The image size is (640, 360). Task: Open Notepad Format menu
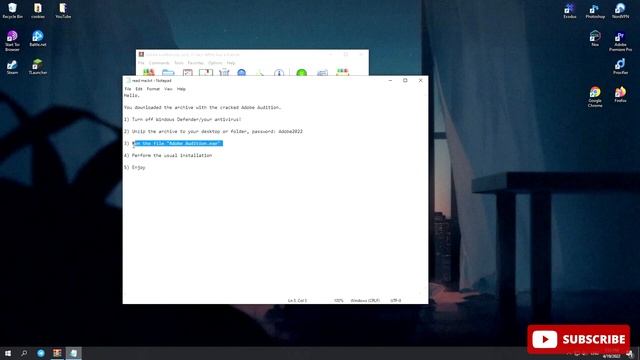click(153, 89)
